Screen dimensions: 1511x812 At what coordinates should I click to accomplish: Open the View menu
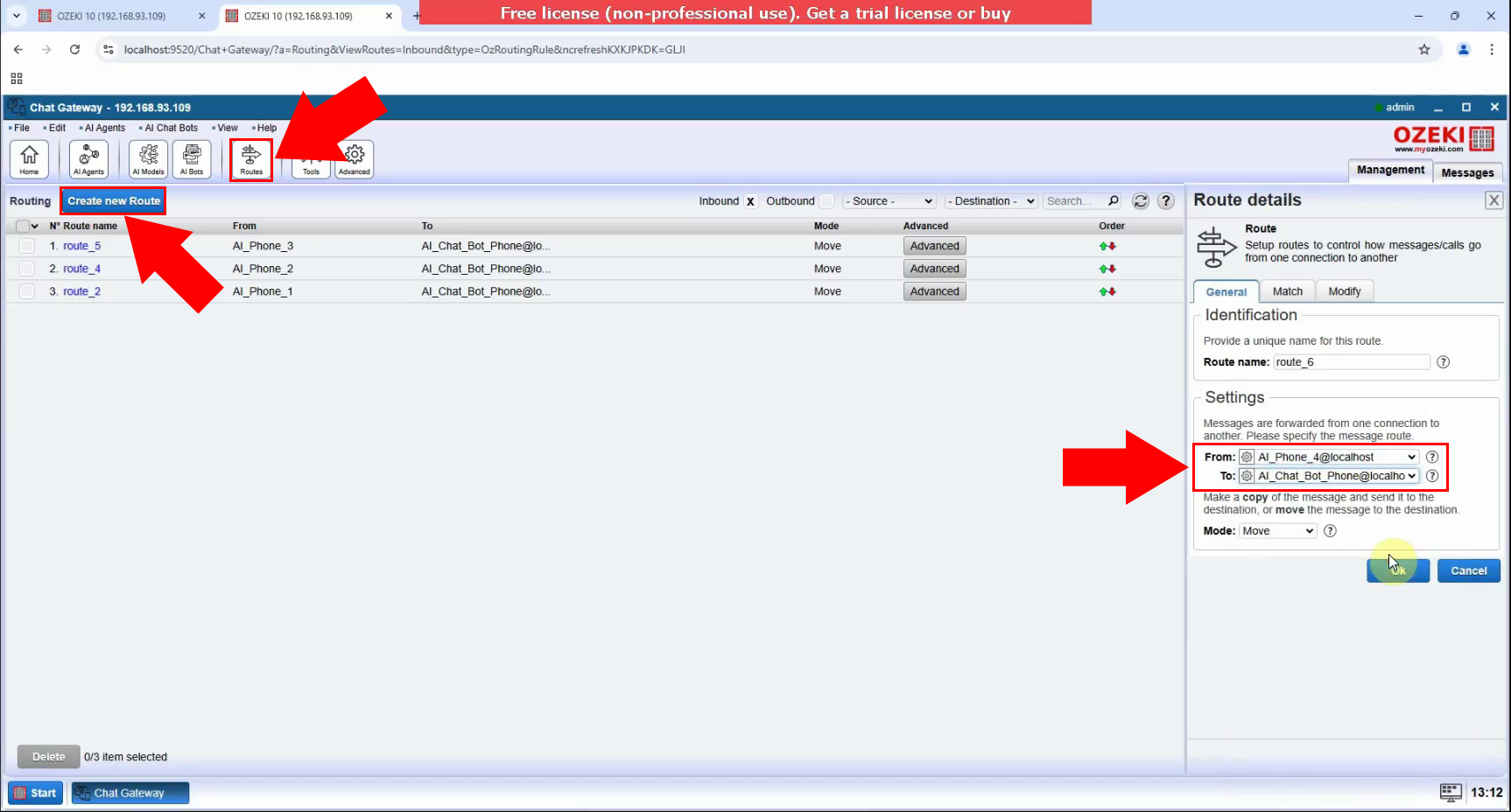pyautogui.click(x=228, y=128)
